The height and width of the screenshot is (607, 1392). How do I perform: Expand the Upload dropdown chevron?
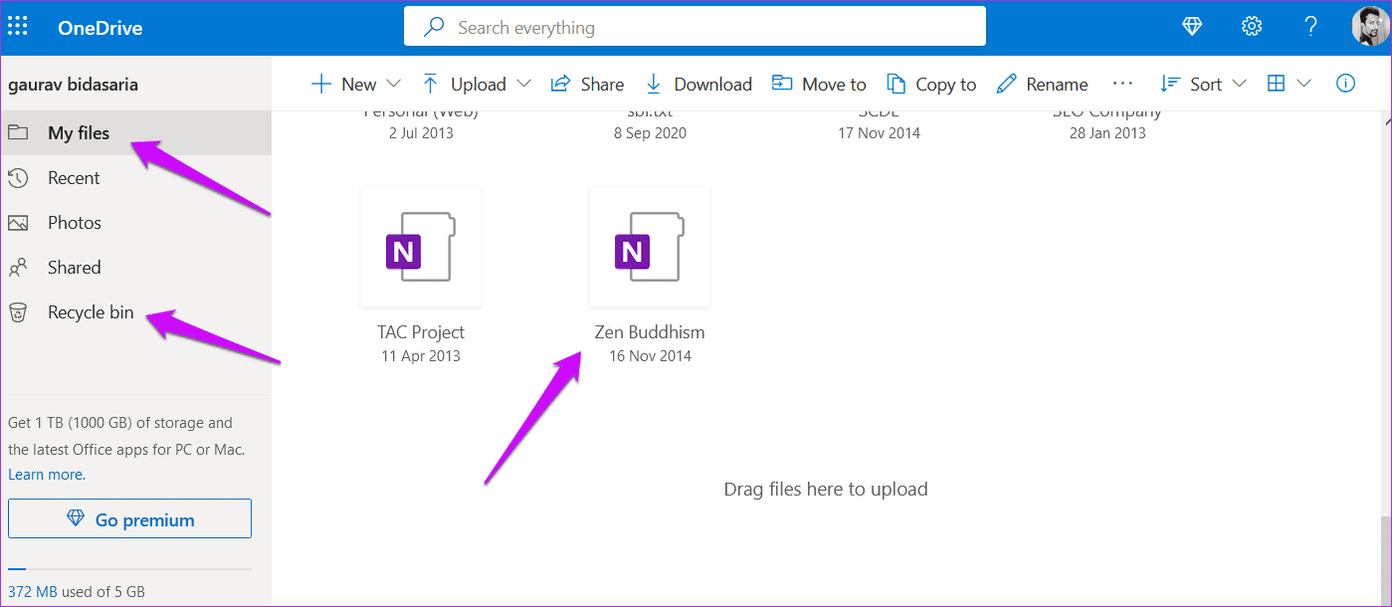tap(524, 84)
